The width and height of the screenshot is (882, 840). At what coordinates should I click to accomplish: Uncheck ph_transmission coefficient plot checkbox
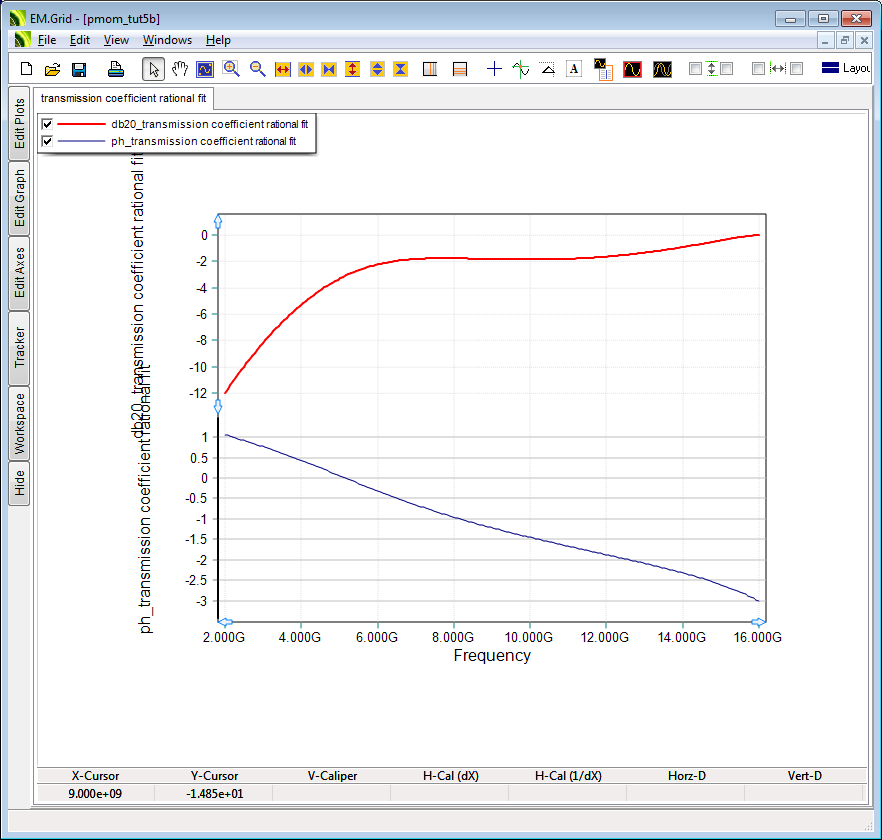tap(46, 142)
